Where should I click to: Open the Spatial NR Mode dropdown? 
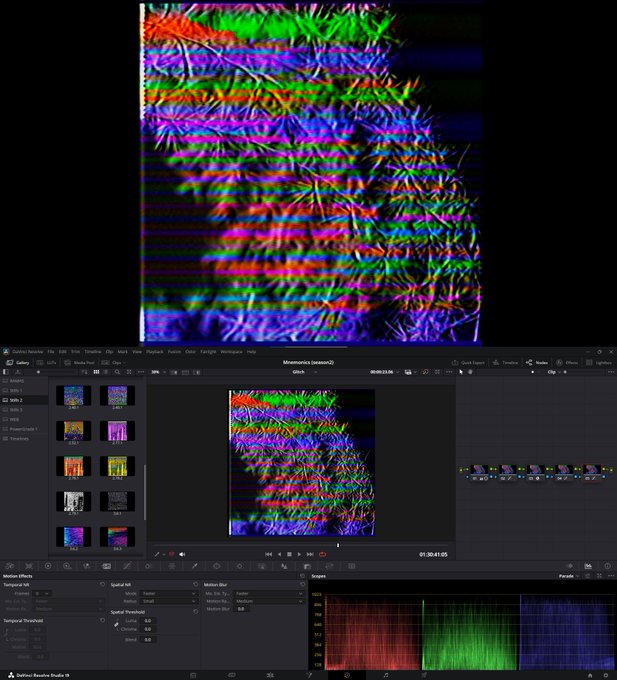tap(169, 593)
